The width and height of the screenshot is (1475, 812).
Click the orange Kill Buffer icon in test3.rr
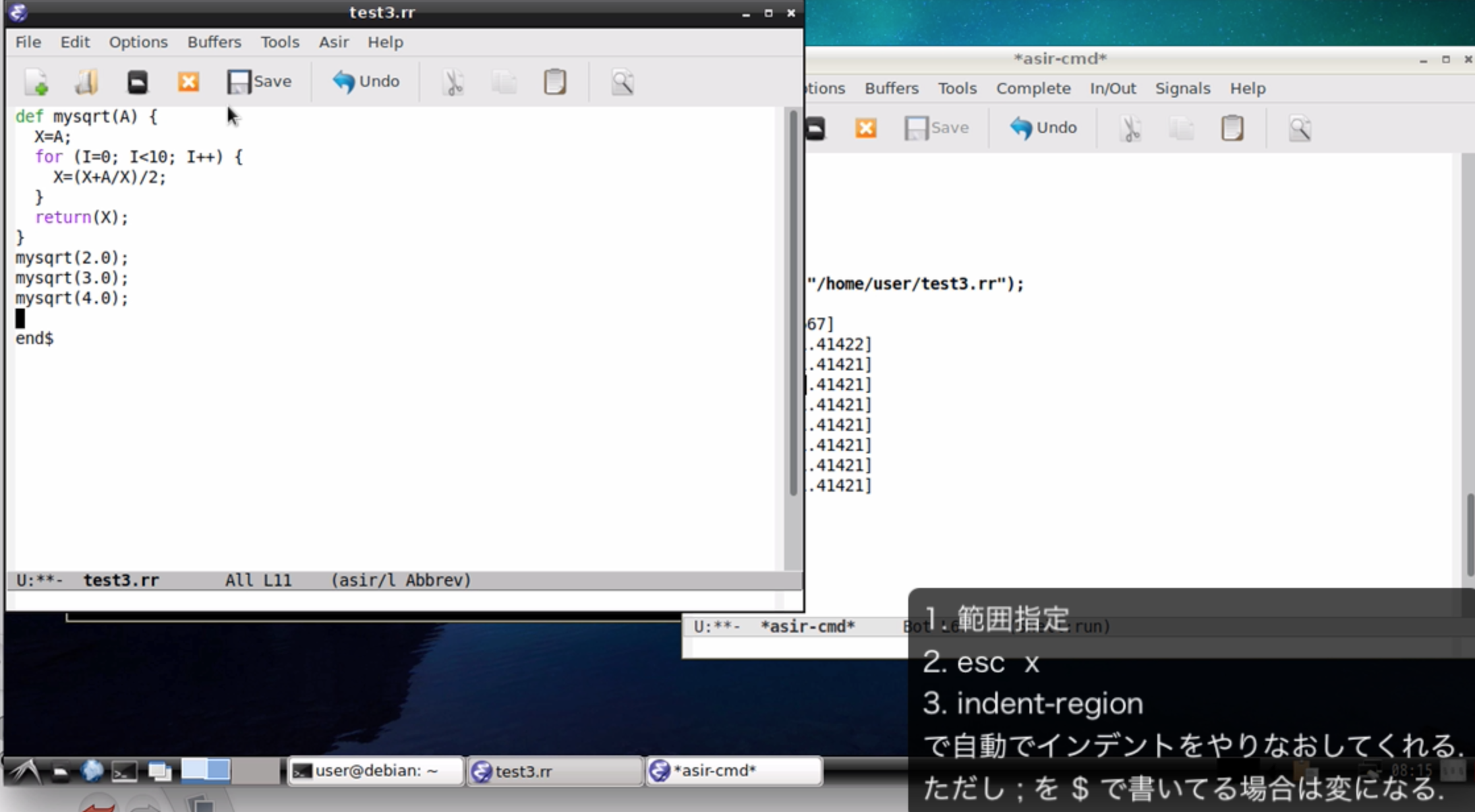pyautogui.click(x=188, y=82)
